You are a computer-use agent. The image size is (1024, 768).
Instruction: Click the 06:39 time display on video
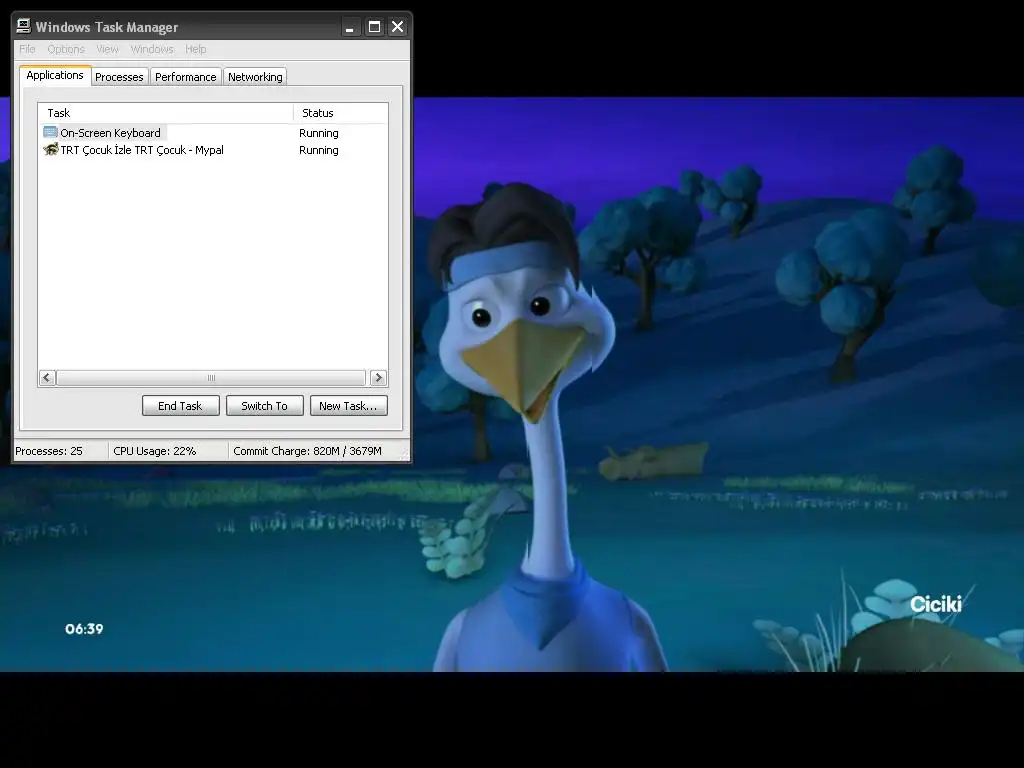click(x=84, y=629)
